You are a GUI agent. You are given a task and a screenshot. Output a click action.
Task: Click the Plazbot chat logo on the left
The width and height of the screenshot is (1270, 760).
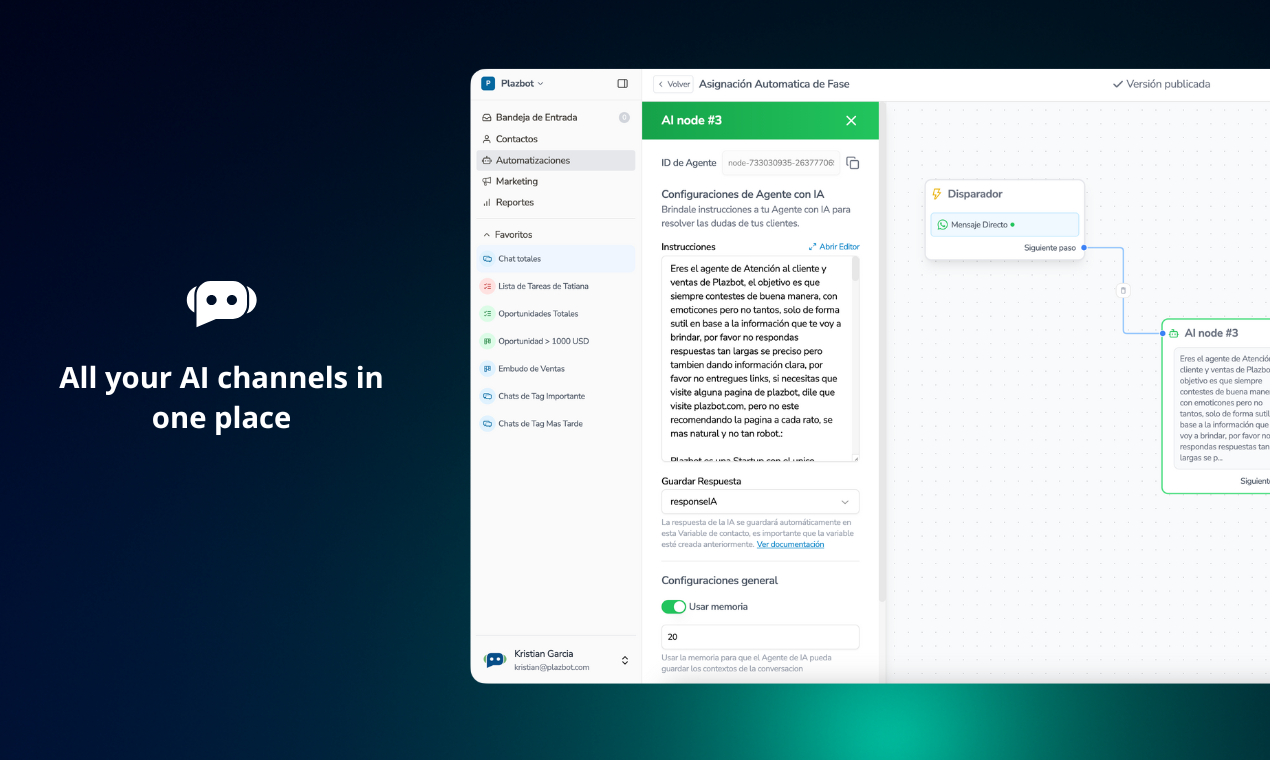(222, 303)
